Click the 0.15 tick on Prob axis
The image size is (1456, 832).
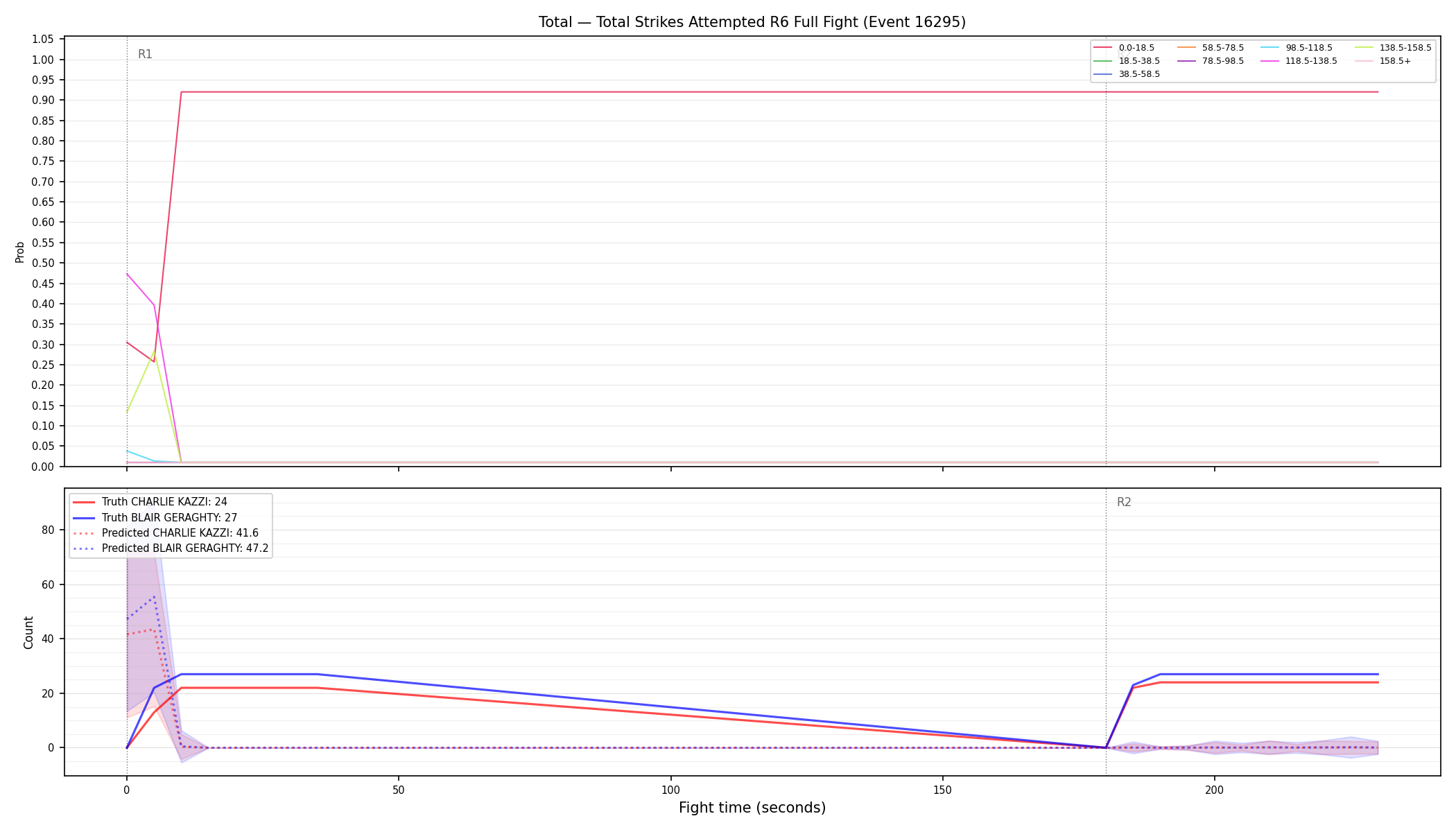pos(43,406)
